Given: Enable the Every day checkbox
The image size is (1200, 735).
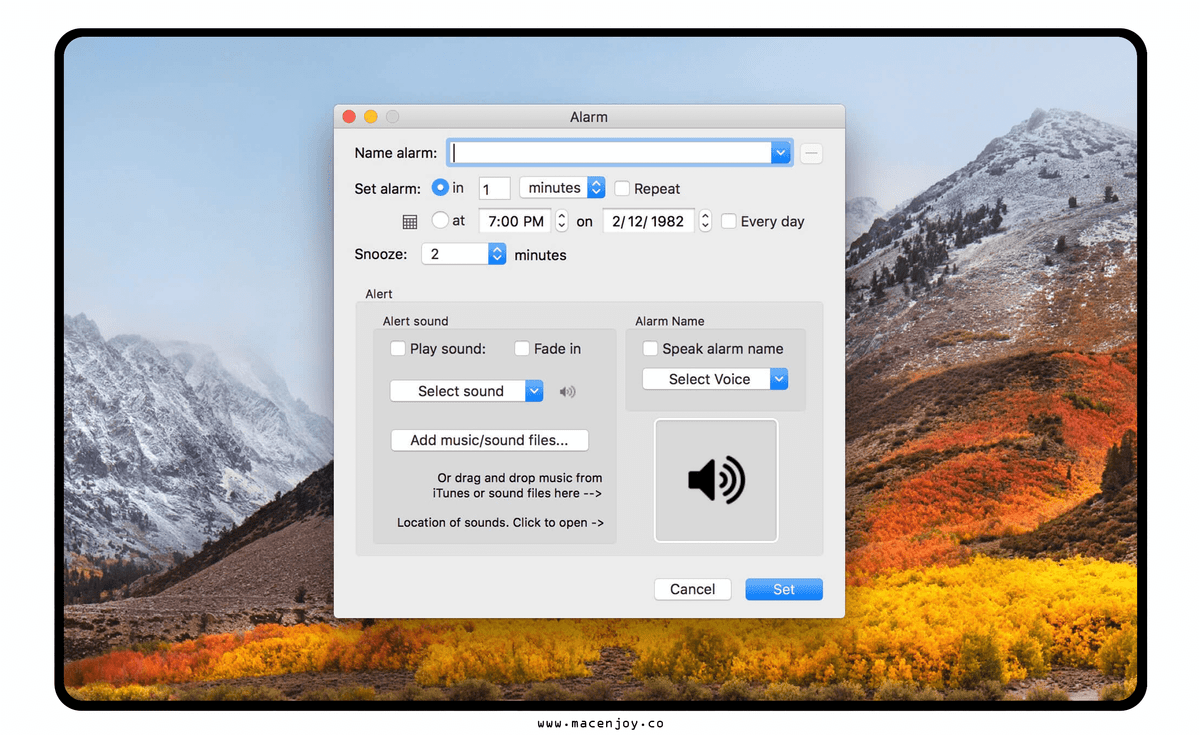Looking at the screenshot, I should (x=729, y=221).
